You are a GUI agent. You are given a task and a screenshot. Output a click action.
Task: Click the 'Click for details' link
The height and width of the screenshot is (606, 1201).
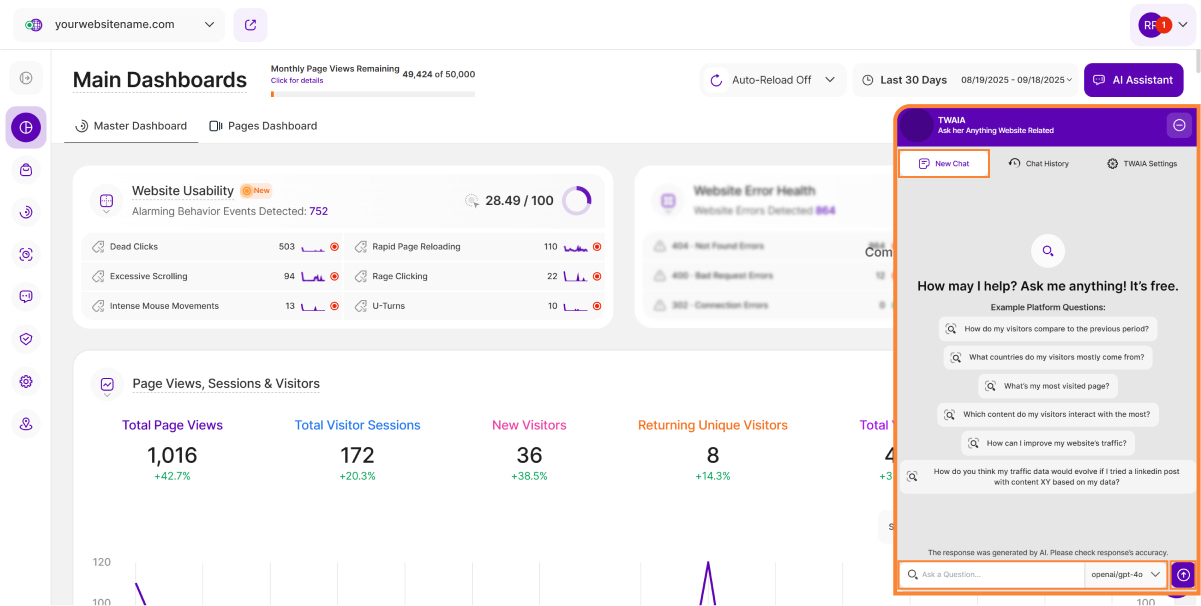[x=297, y=81]
